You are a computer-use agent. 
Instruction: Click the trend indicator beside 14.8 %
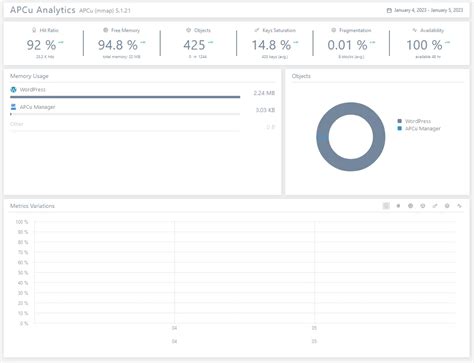pyautogui.click(x=296, y=42)
